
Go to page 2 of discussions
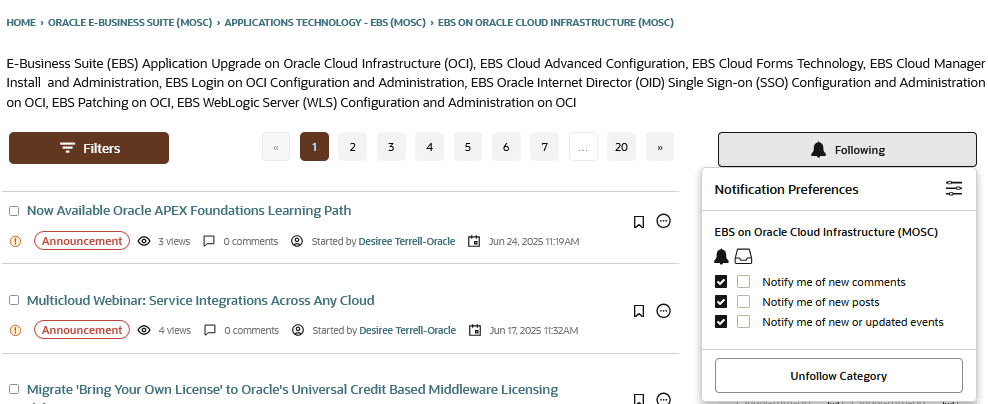click(x=352, y=147)
